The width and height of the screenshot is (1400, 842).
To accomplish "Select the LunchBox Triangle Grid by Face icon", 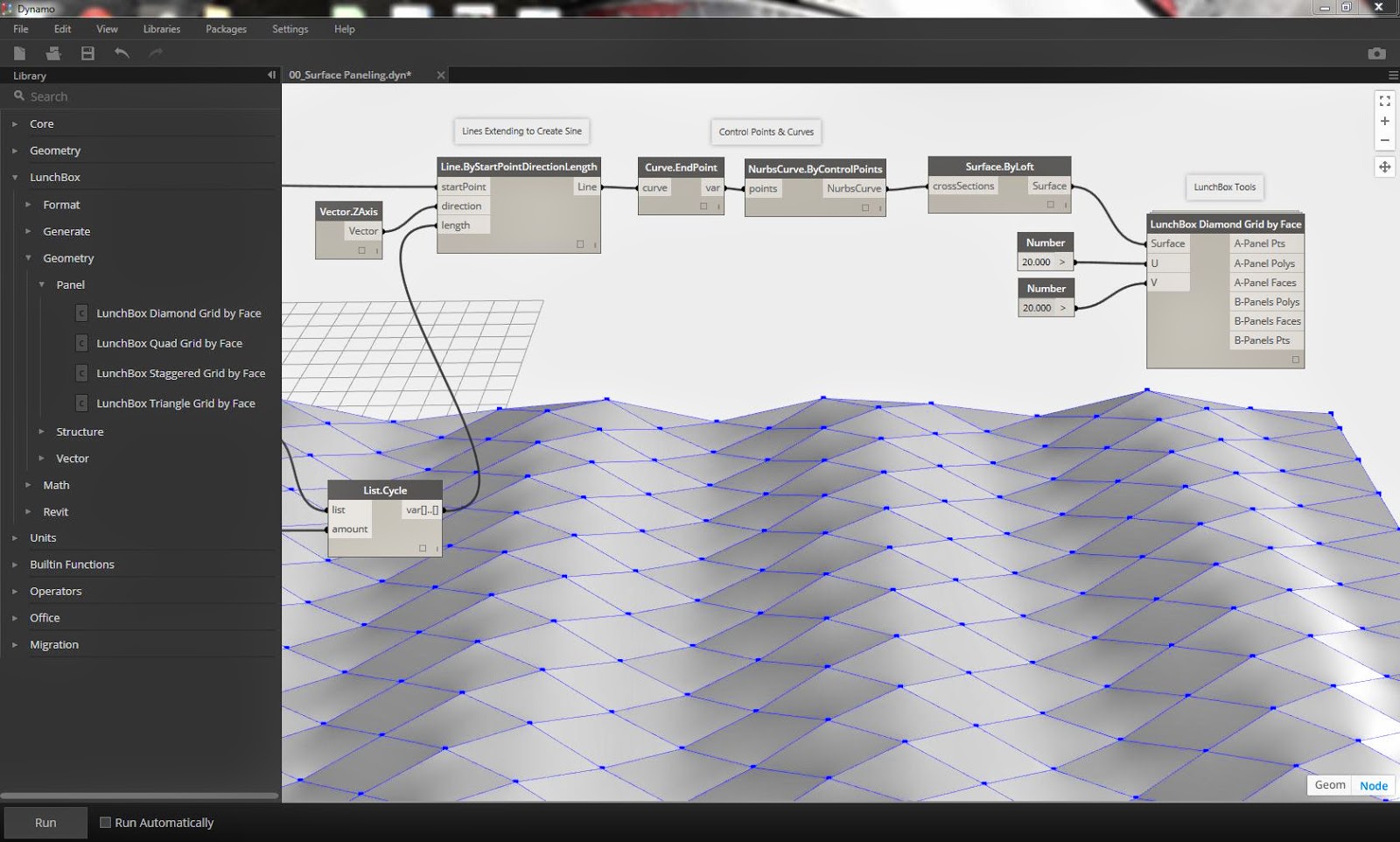I will [81, 403].
